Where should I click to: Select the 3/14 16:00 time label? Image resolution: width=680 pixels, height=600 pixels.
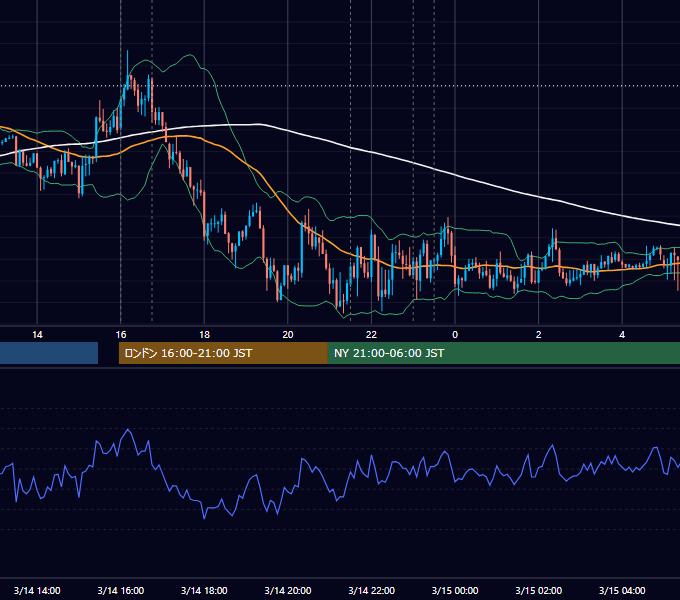click(x=121, y=590)
